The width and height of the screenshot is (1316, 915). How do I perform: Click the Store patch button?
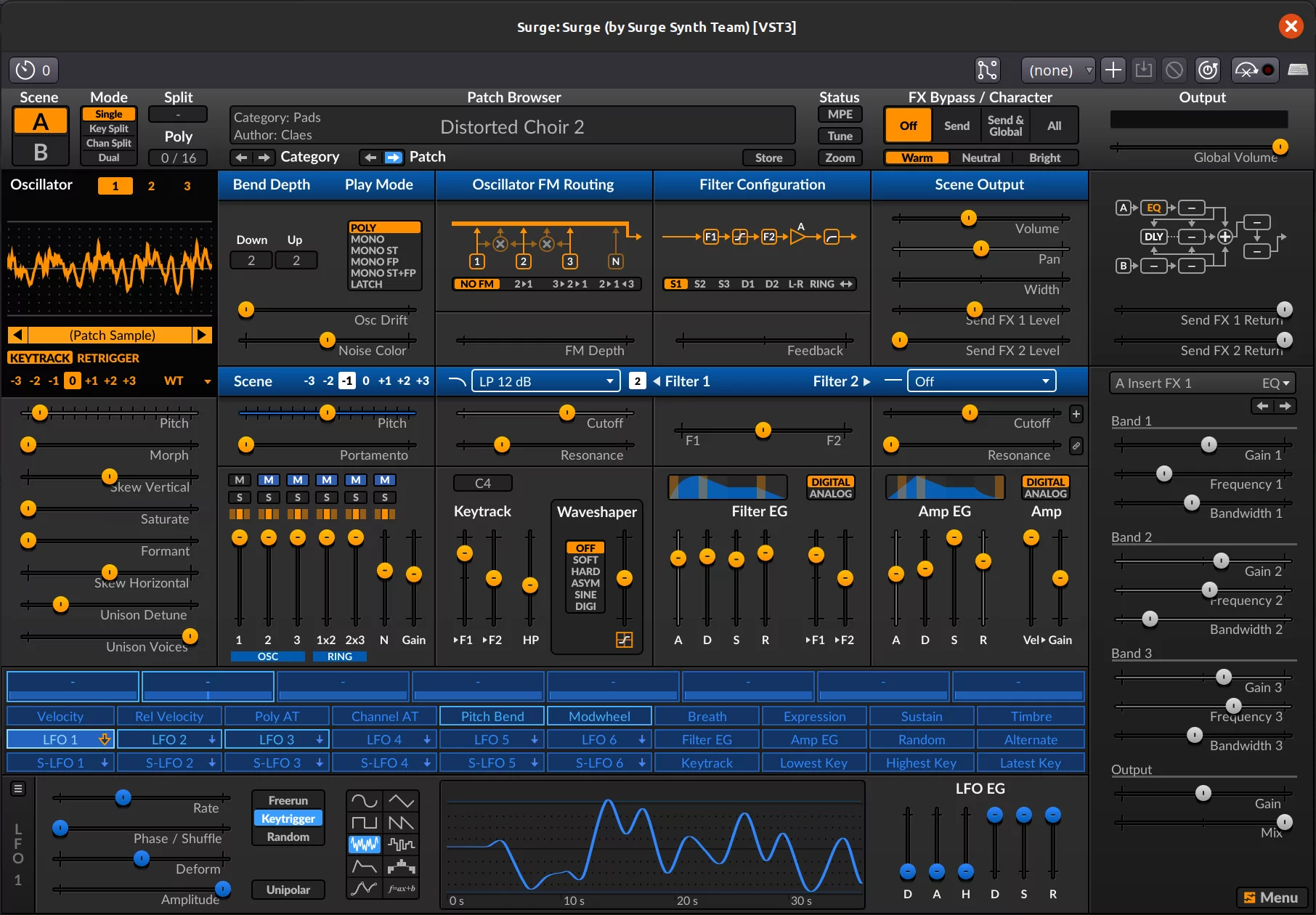[769, 158]
